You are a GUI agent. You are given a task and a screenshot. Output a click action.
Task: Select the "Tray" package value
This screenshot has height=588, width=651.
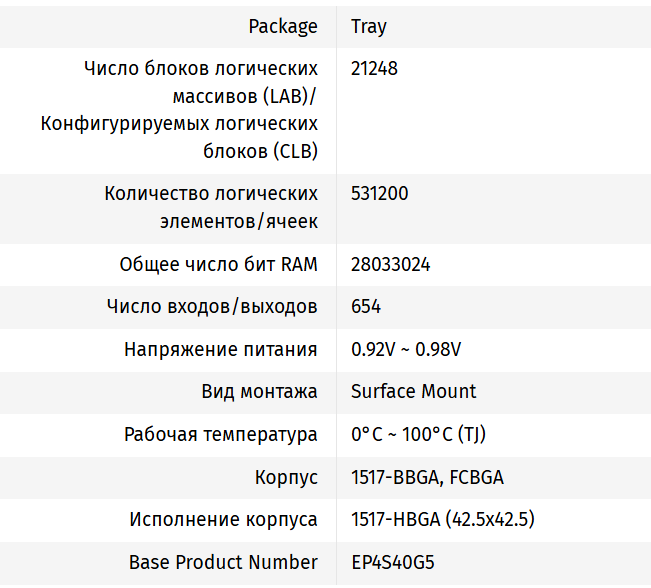[x=369, y=26]
